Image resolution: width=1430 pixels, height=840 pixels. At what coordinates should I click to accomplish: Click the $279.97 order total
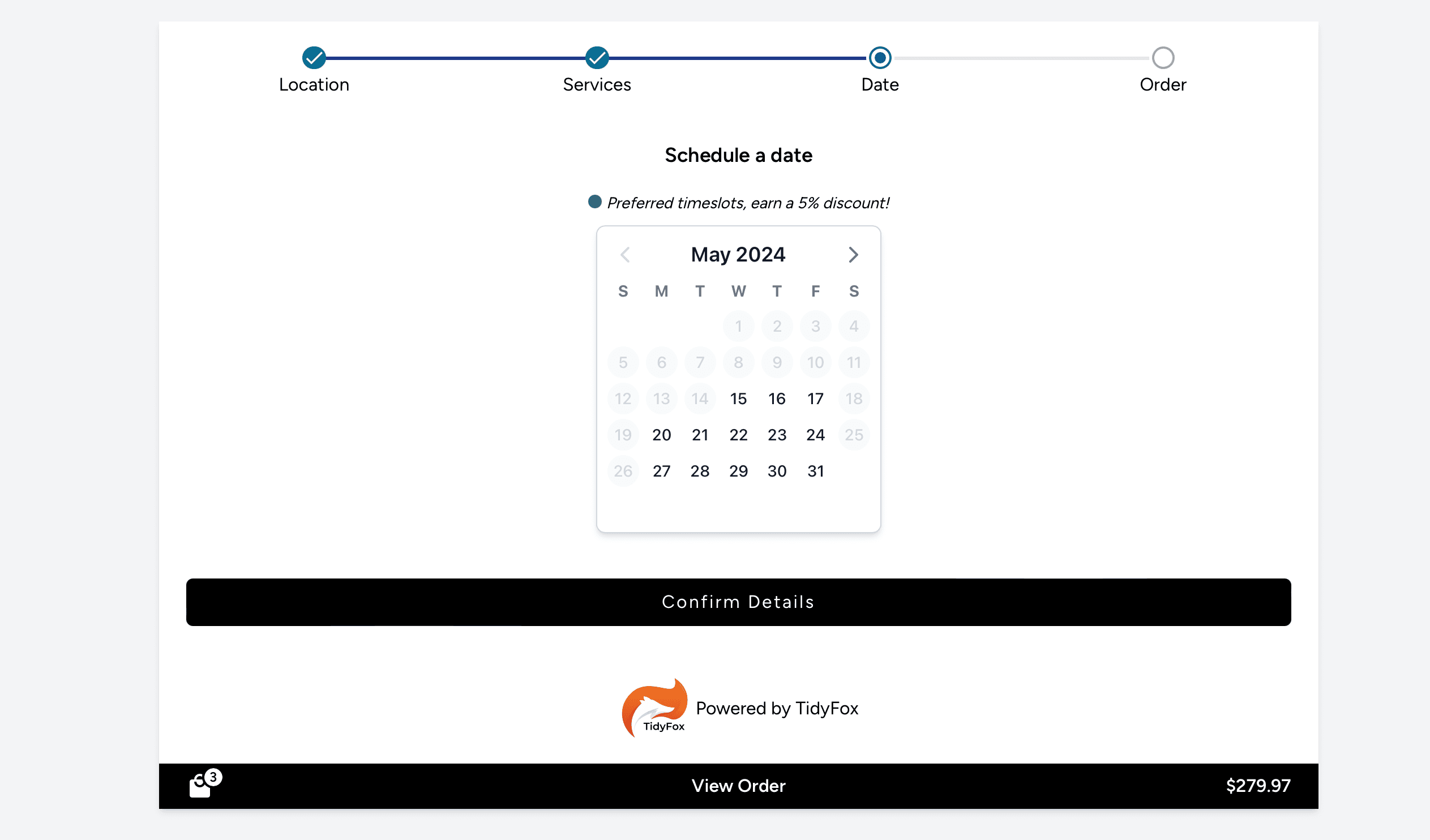(x=1258, y=786)
